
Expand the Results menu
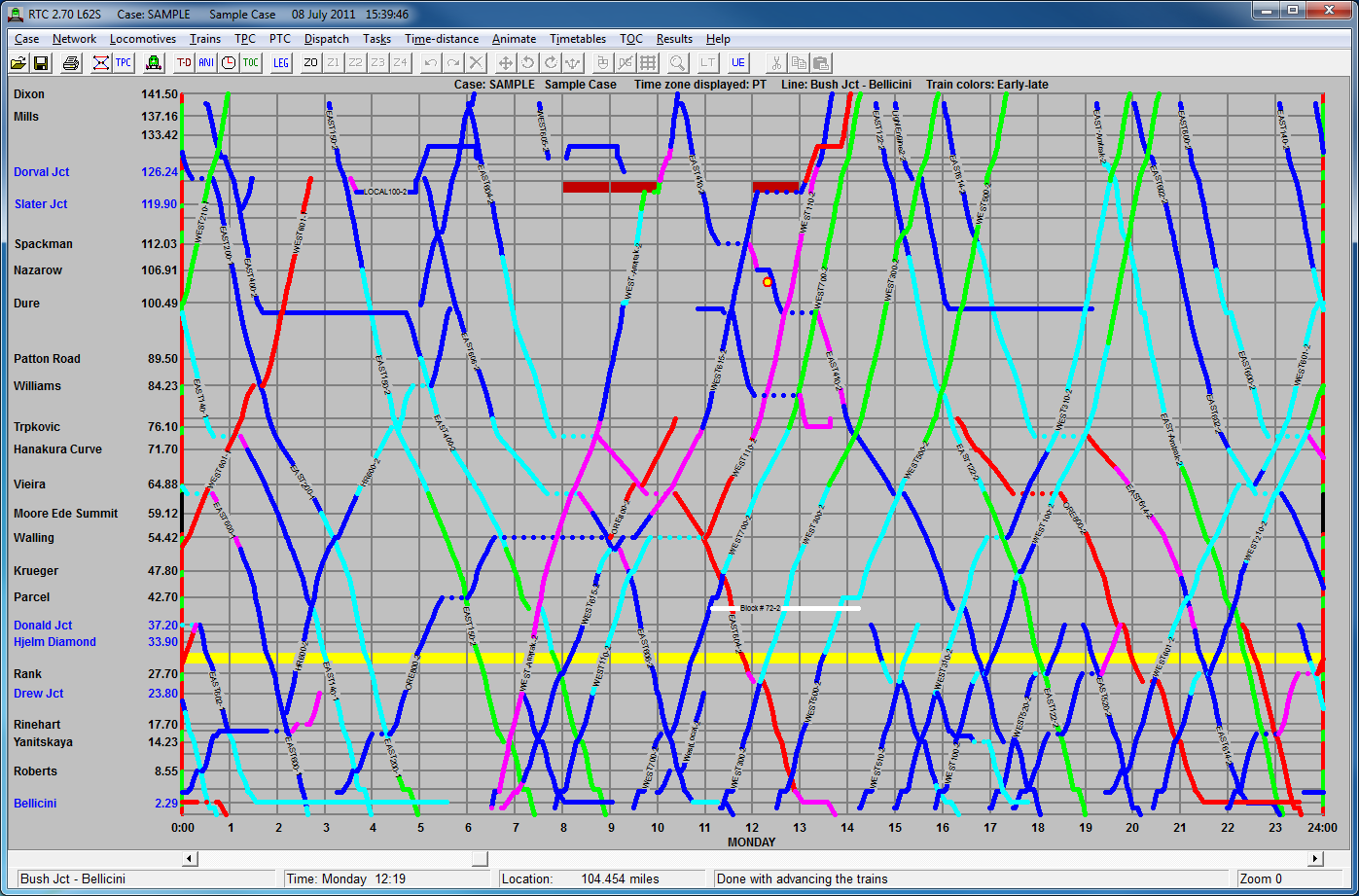674,39
